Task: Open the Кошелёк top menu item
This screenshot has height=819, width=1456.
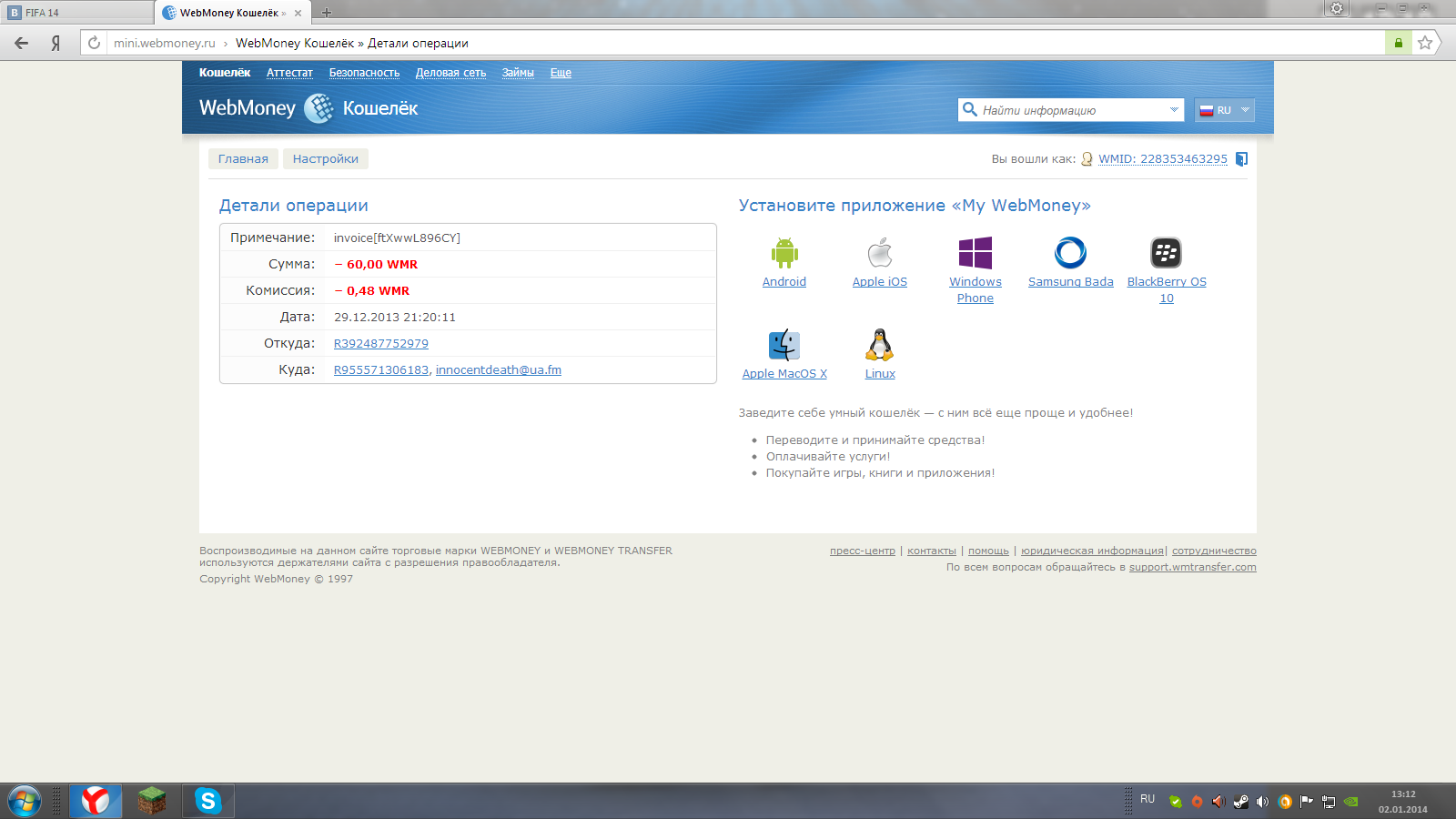Action: (225, 73)
